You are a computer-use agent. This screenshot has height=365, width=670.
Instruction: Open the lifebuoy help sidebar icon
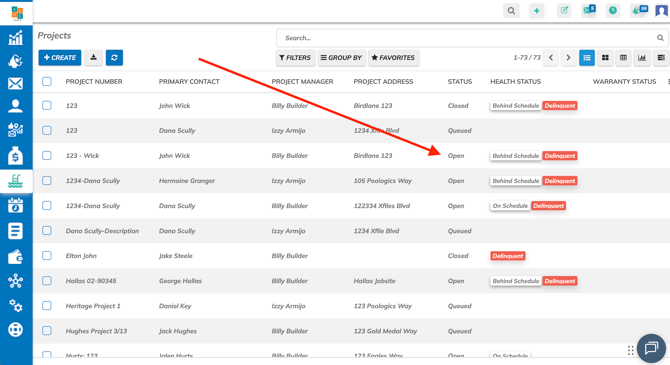point(15,330)
